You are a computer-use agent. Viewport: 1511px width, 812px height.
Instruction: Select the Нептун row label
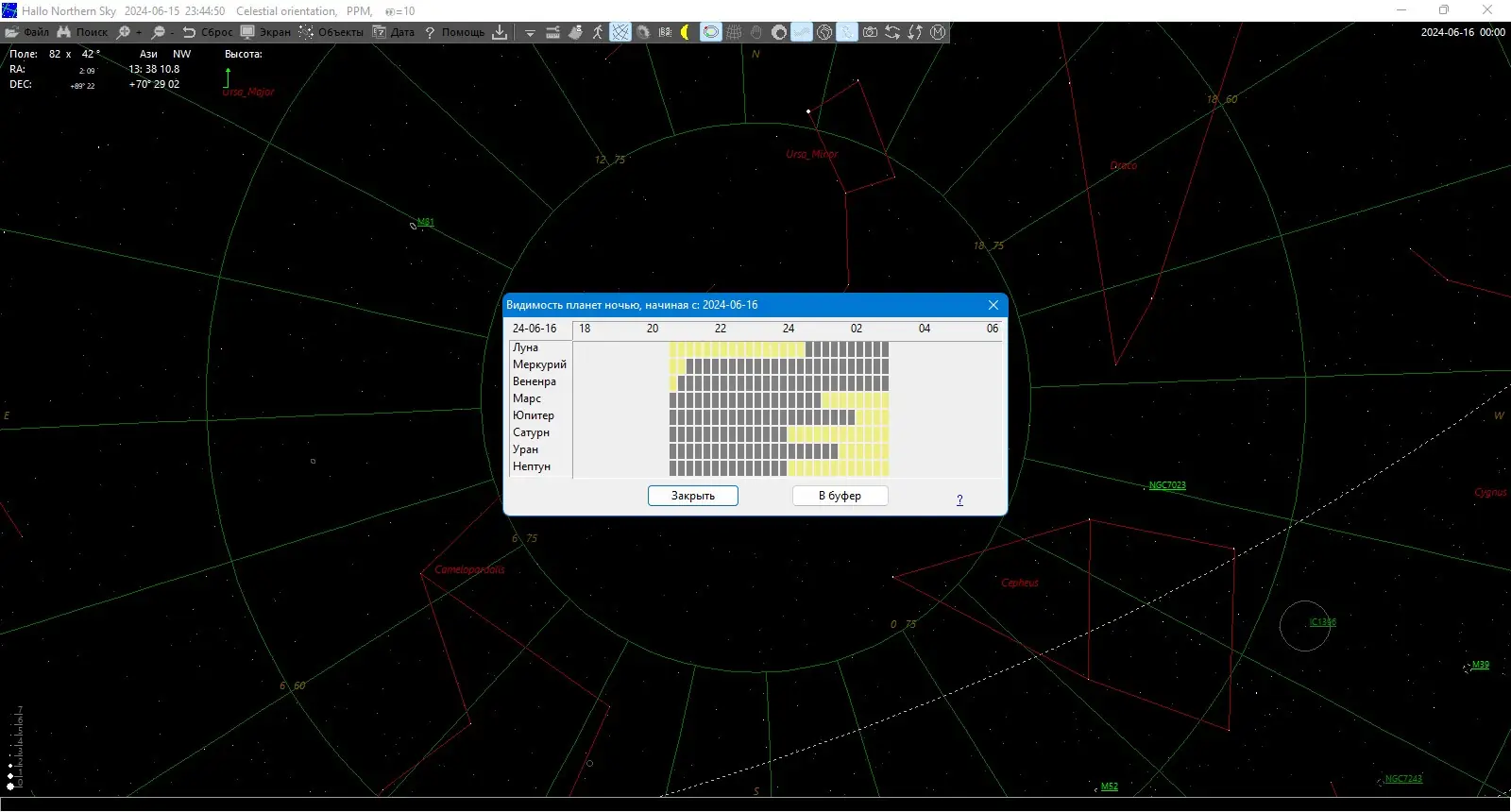point(532,466)
